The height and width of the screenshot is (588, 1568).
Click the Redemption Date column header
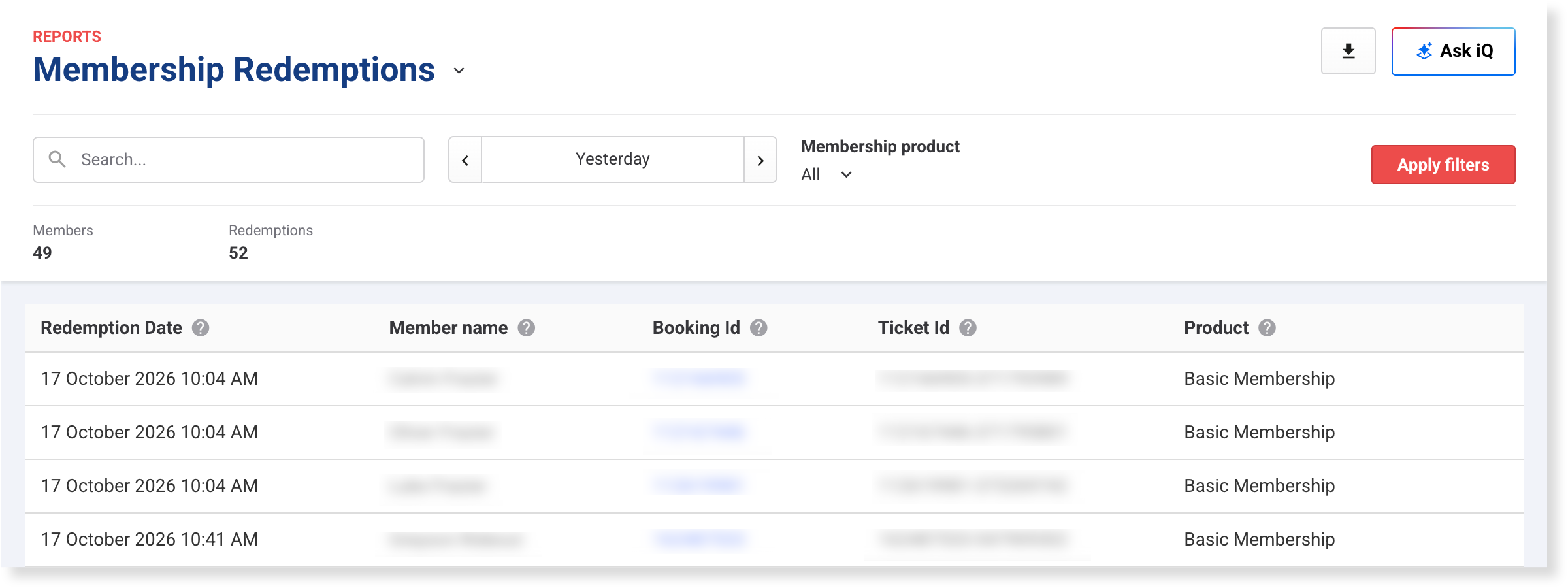[111, 328]
